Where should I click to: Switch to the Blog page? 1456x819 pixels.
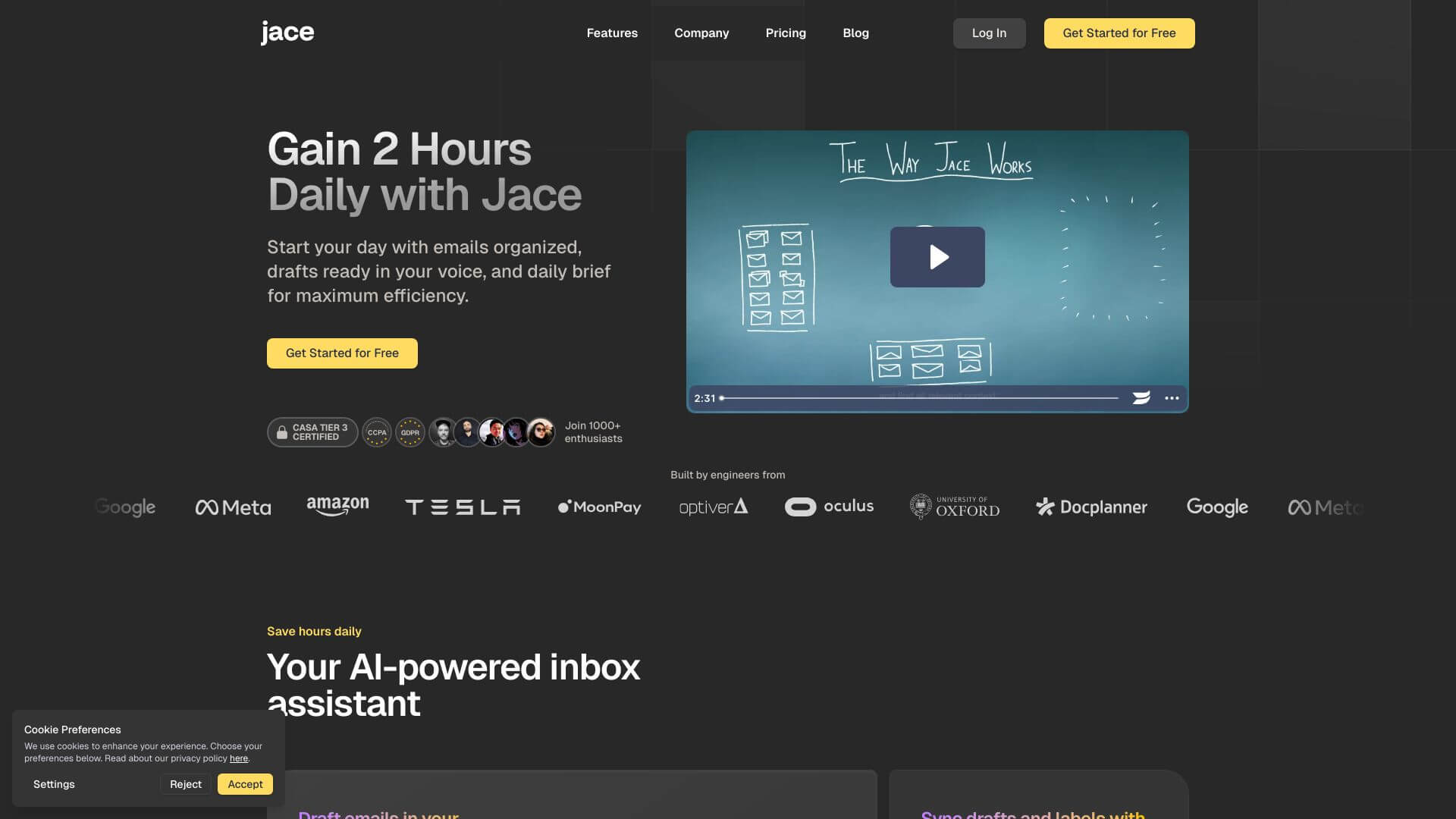(x=856, y=33)
